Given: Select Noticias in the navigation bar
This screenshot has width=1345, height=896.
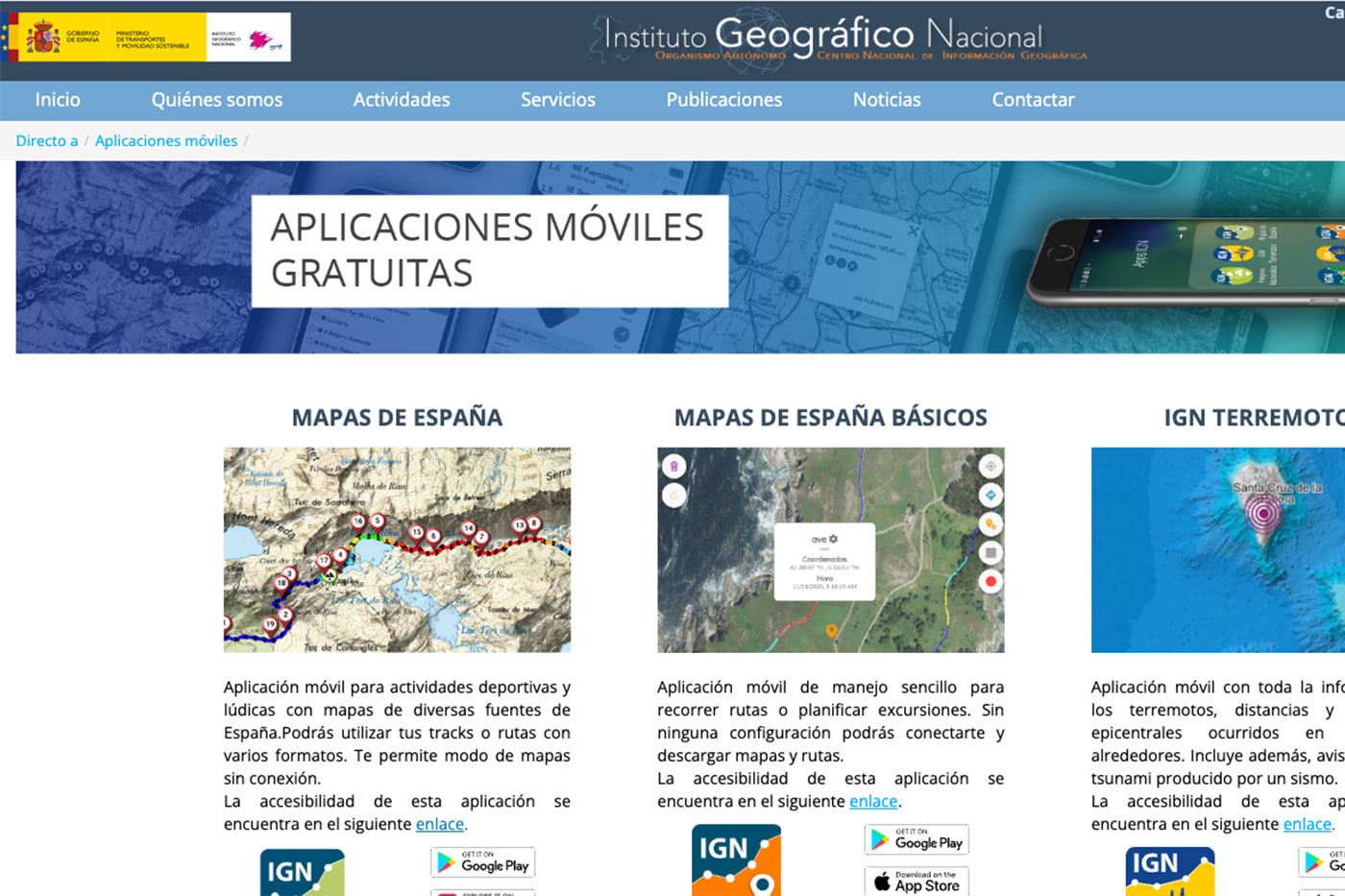Looking at the screenshot, I should 886,99.
